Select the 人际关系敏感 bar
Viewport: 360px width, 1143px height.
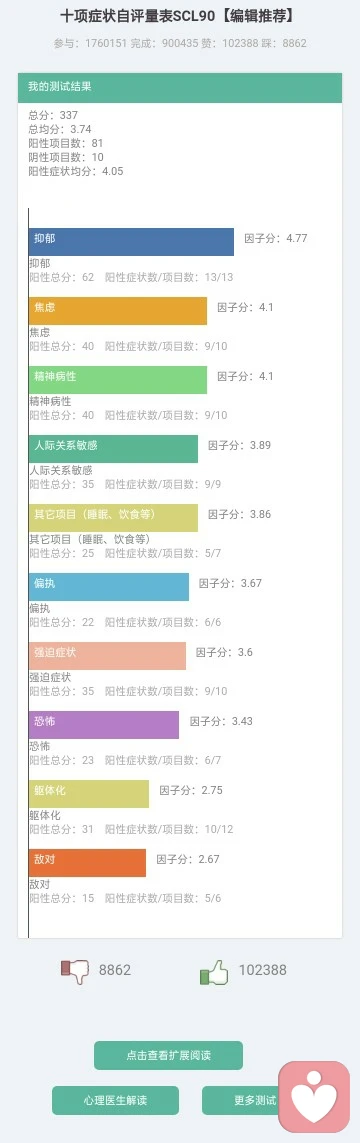[x=114, y=449]
